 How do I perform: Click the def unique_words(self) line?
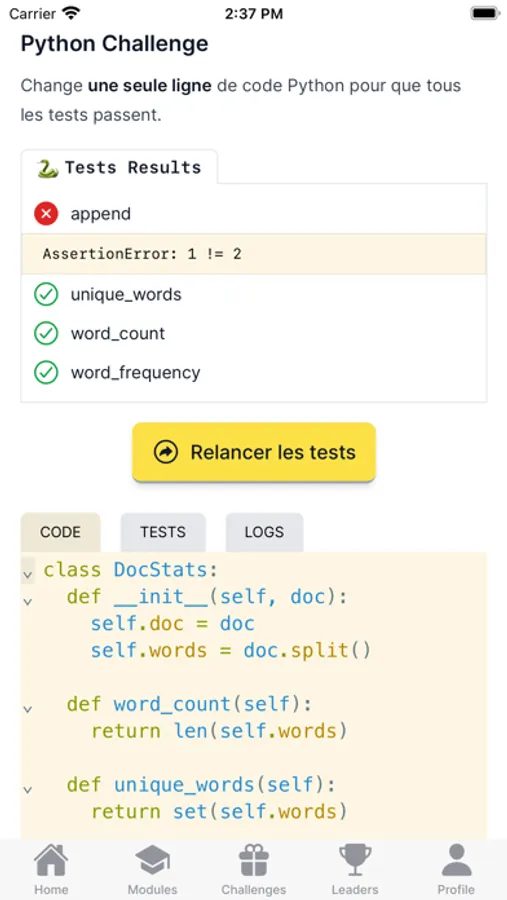(201, 784)
